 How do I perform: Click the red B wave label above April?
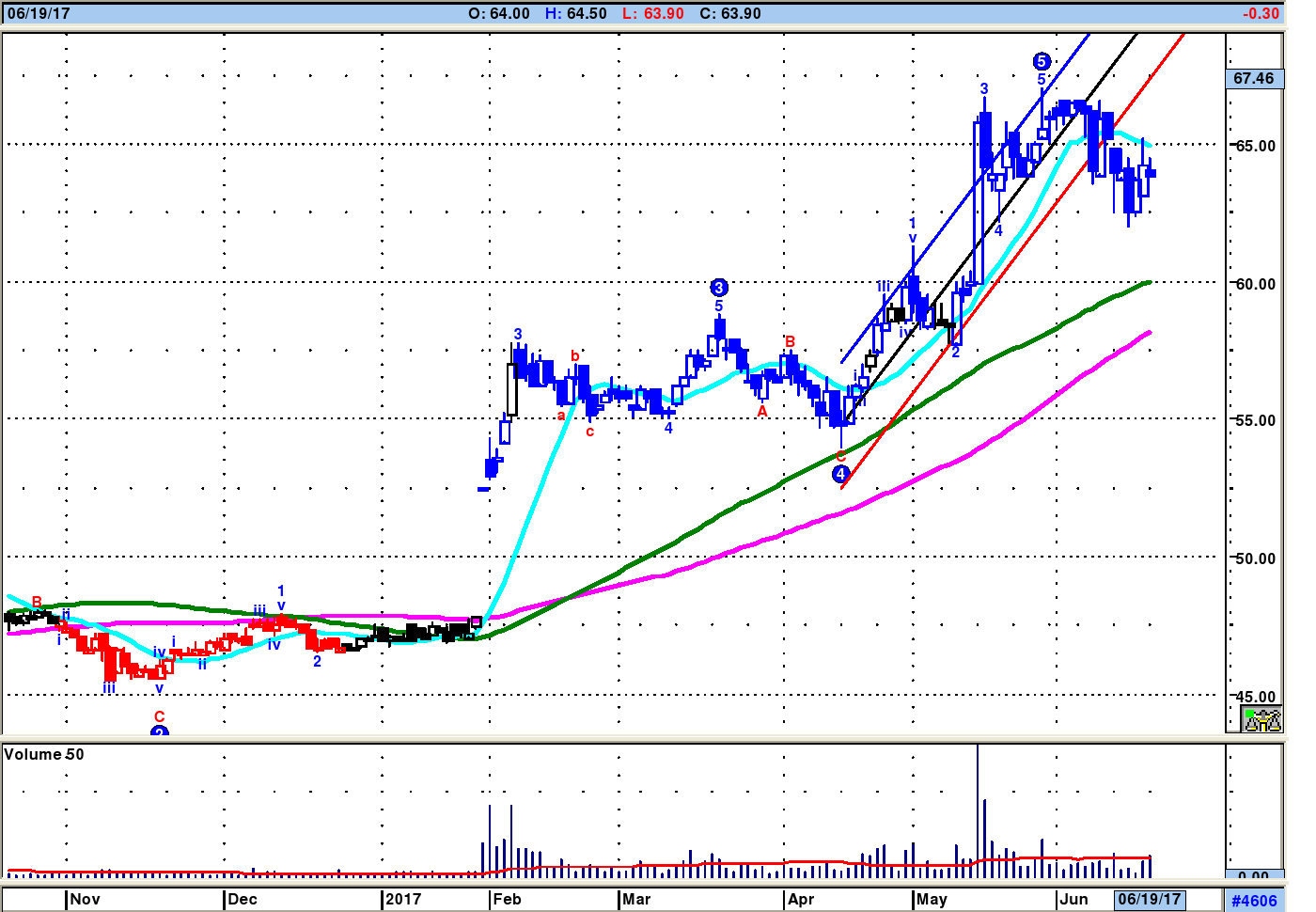(790, 342)
